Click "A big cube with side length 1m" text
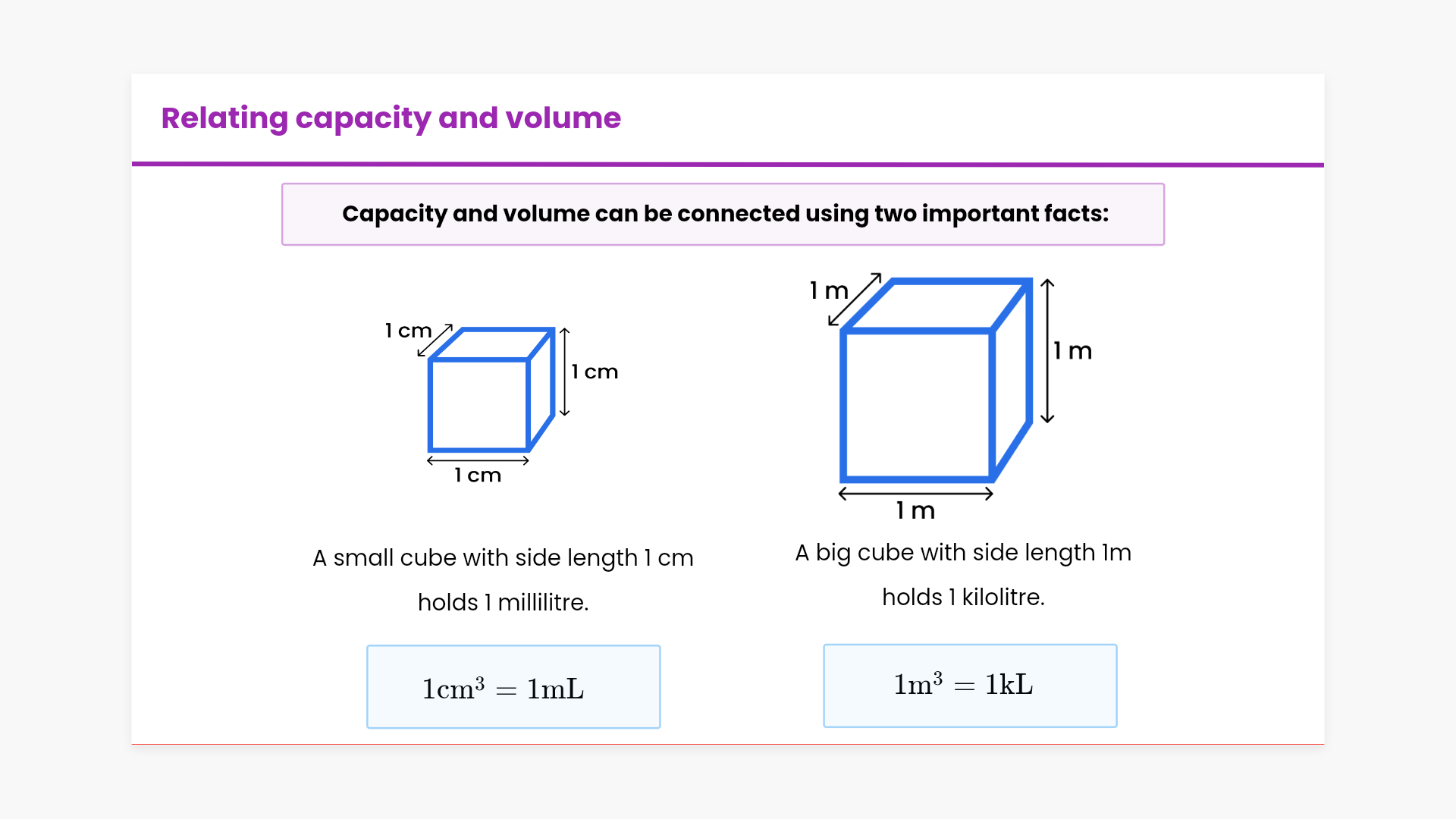The height and width of the screenshot is (819, 1456). tap(963, 553)
